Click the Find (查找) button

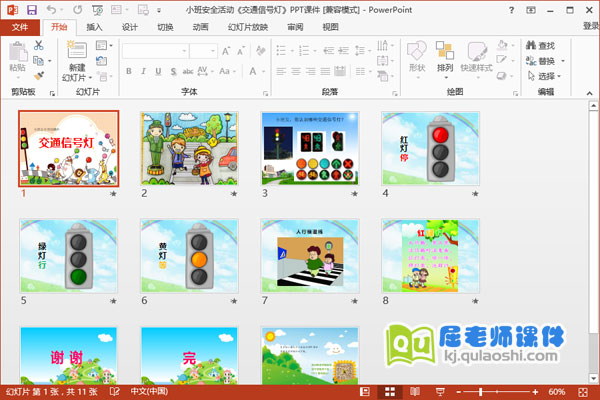click(x=540, y=46)
